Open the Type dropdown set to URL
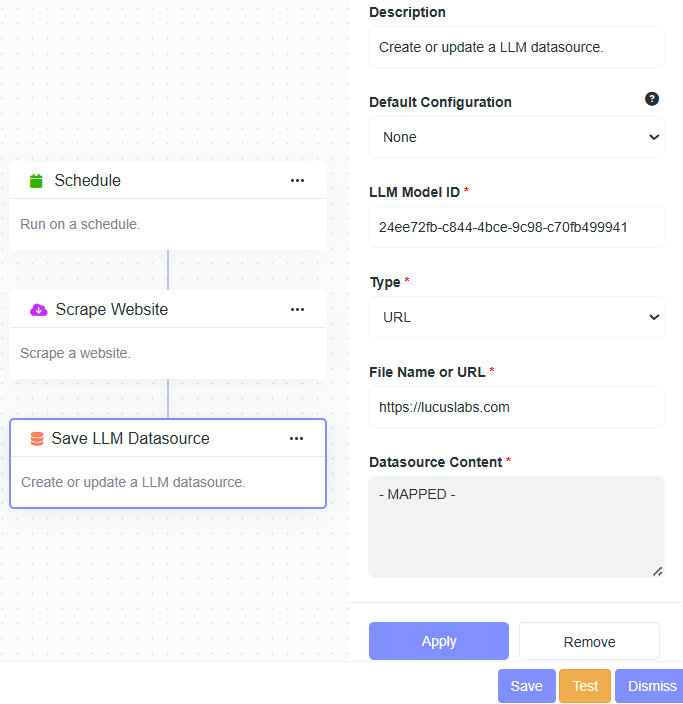 pos(516,317)
